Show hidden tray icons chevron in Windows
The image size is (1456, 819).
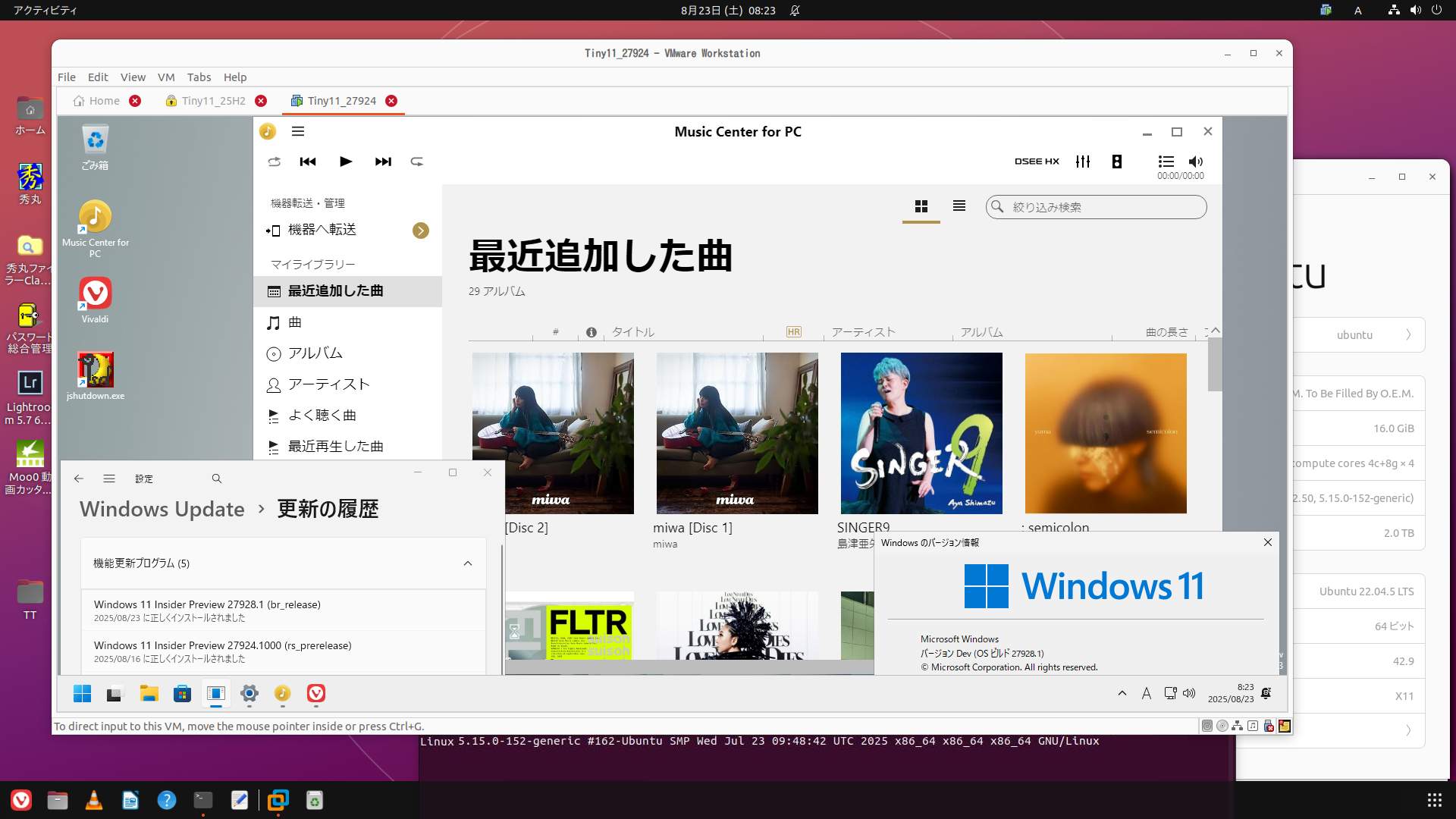coord(1122,693)
